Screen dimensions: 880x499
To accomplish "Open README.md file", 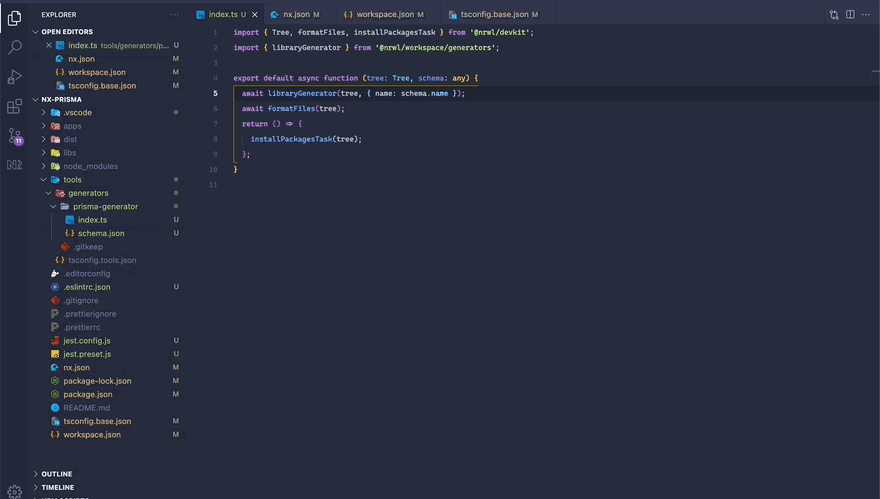I will 86,408.
